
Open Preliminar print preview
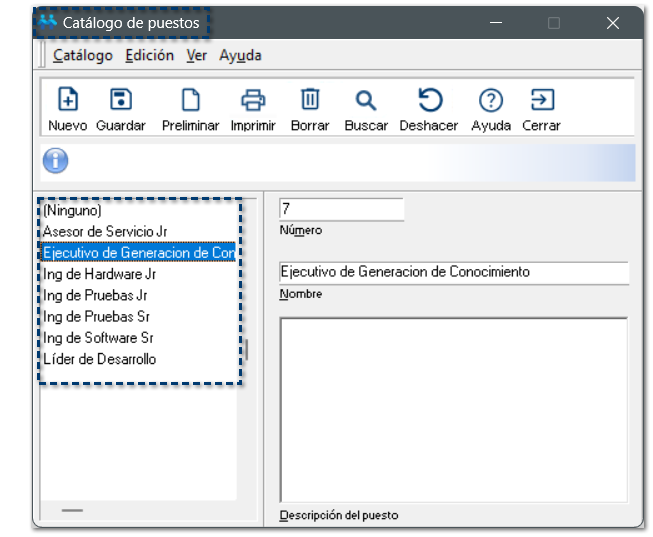[x=190, y=100]
